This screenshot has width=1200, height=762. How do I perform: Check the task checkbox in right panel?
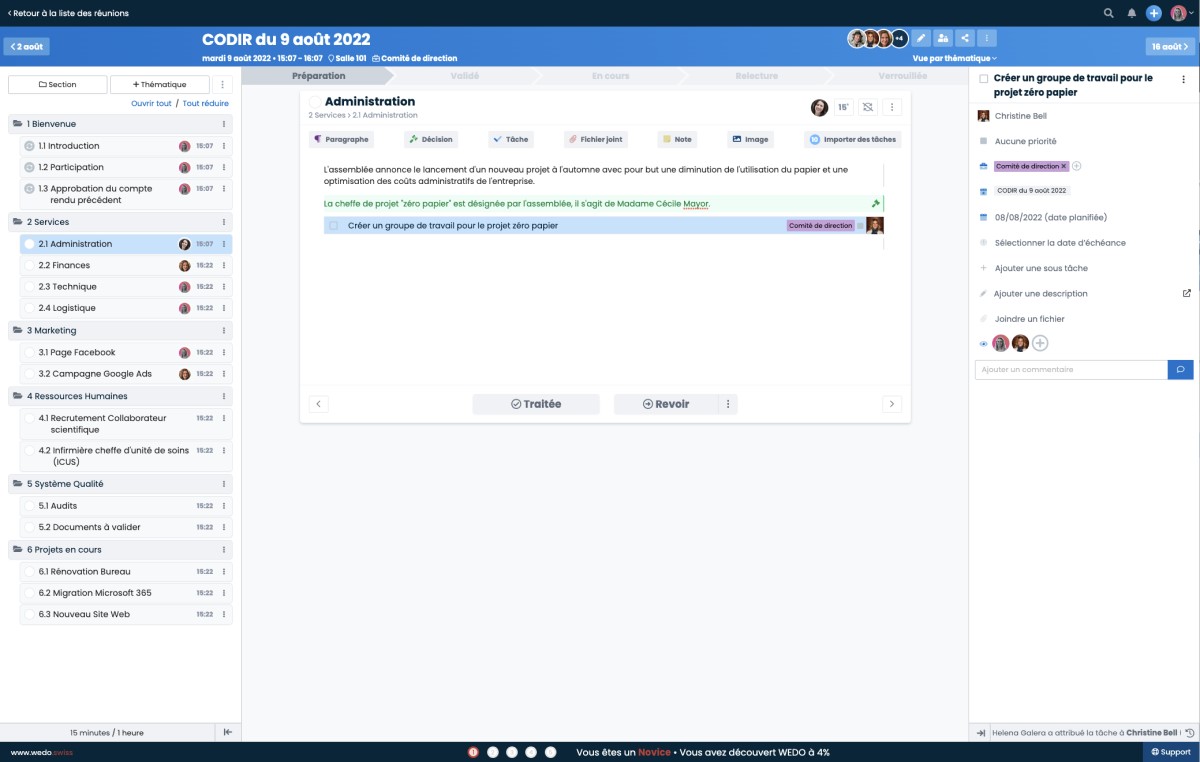984,78
